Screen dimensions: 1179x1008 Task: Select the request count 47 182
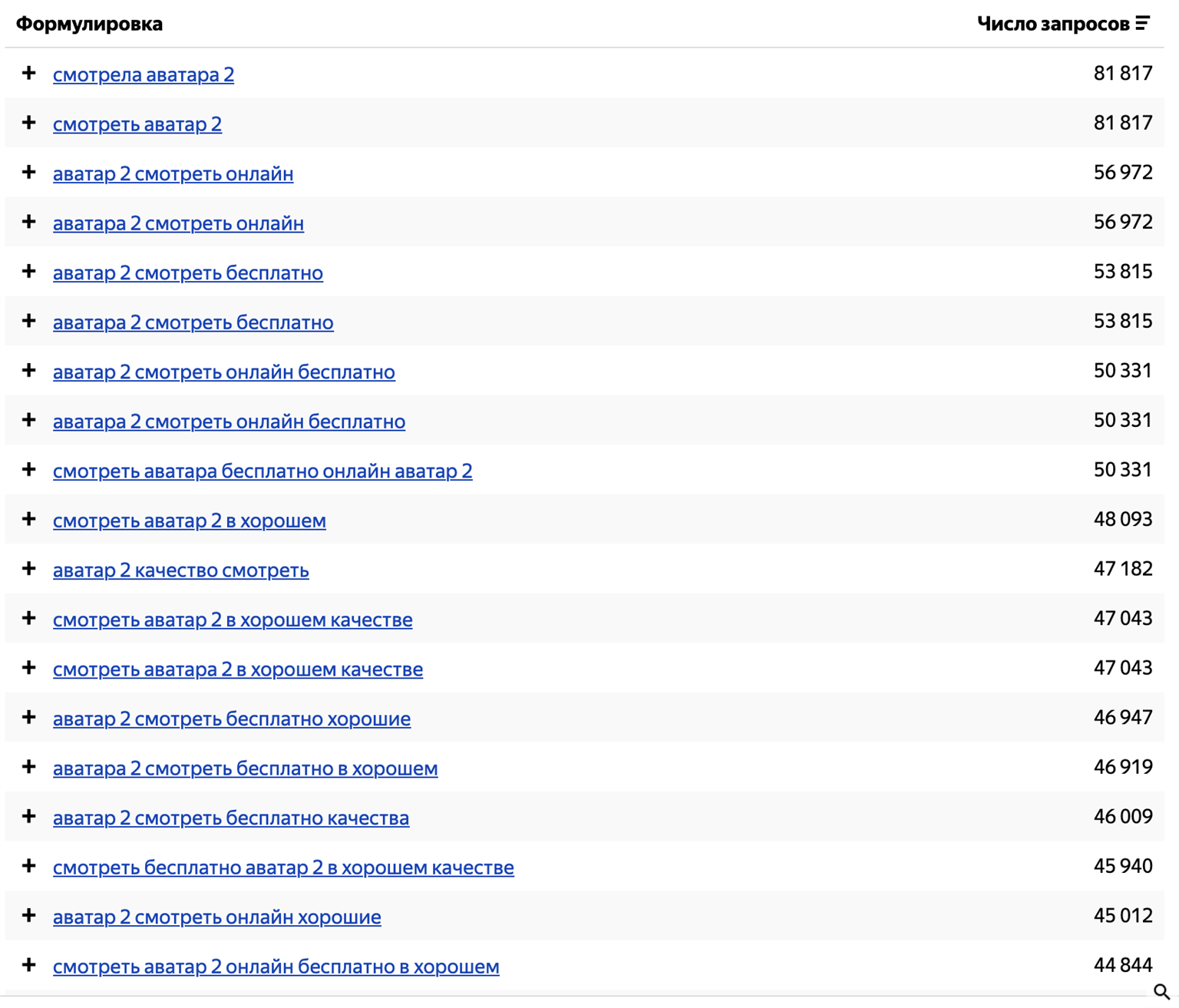(x=1123, y=568)
